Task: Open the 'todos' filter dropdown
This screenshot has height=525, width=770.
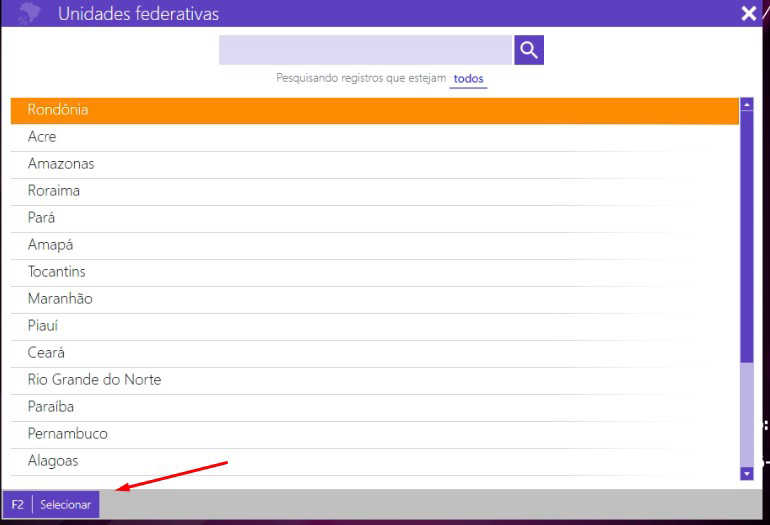Action: pos(468,79)
